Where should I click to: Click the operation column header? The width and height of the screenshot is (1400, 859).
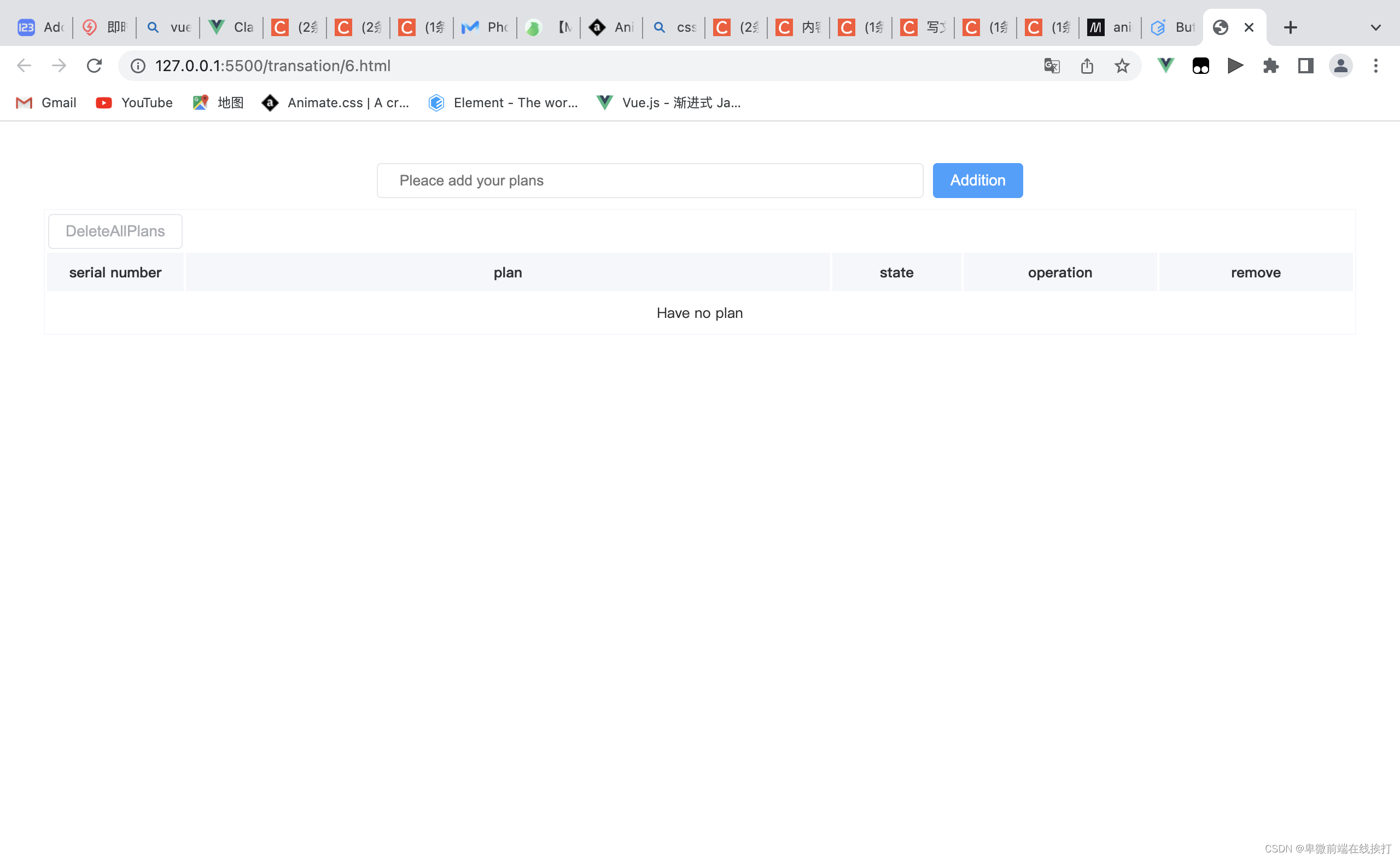1060,272
